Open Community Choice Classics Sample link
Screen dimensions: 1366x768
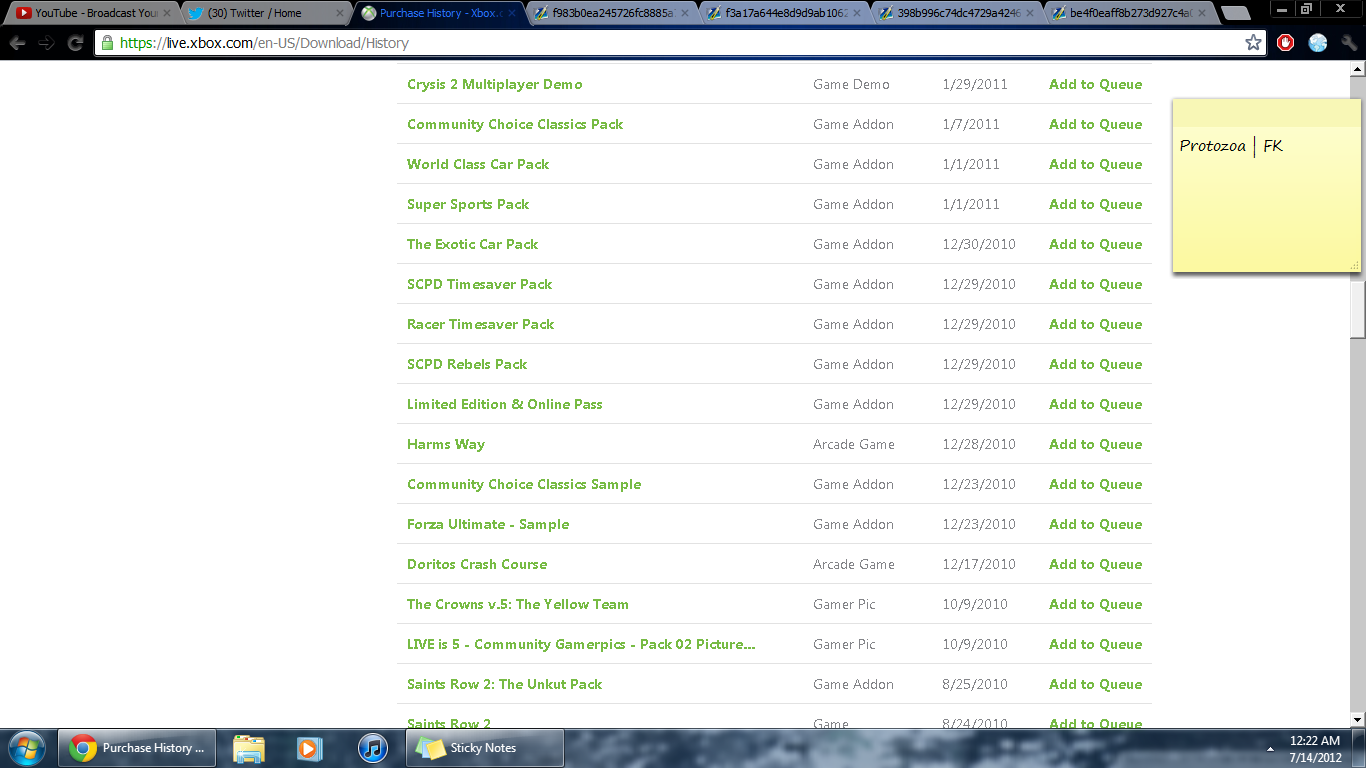pyautogui.click(x=524, y=484)
